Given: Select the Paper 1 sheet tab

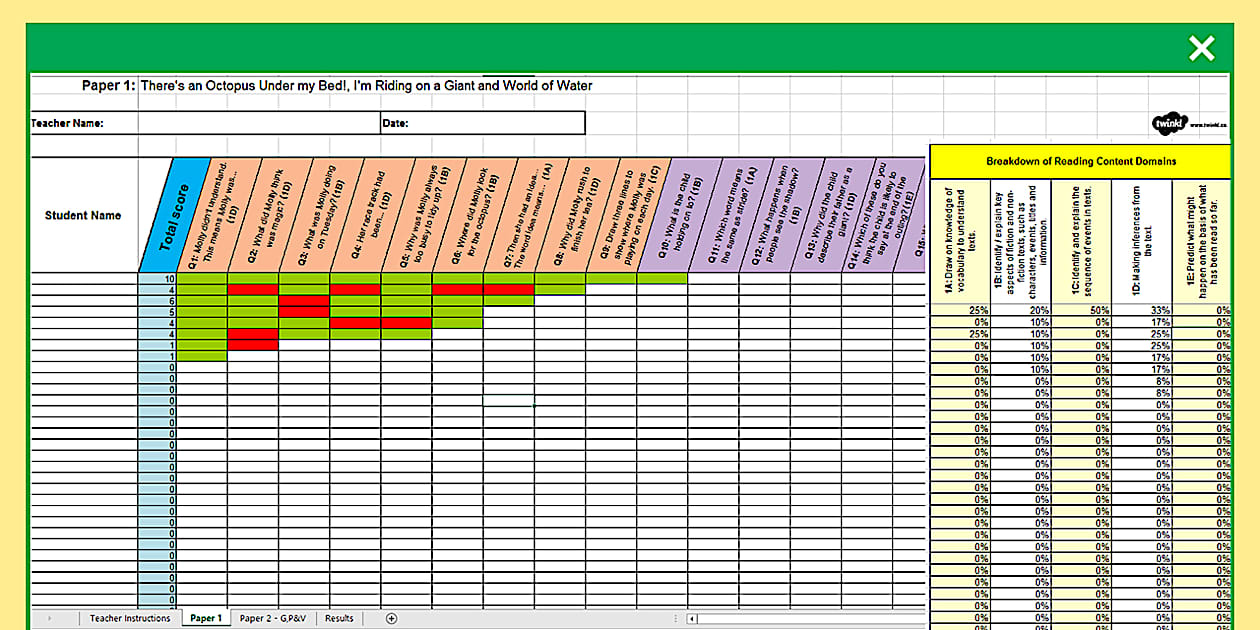Looking at the screenshot, I should coord(206,618).
